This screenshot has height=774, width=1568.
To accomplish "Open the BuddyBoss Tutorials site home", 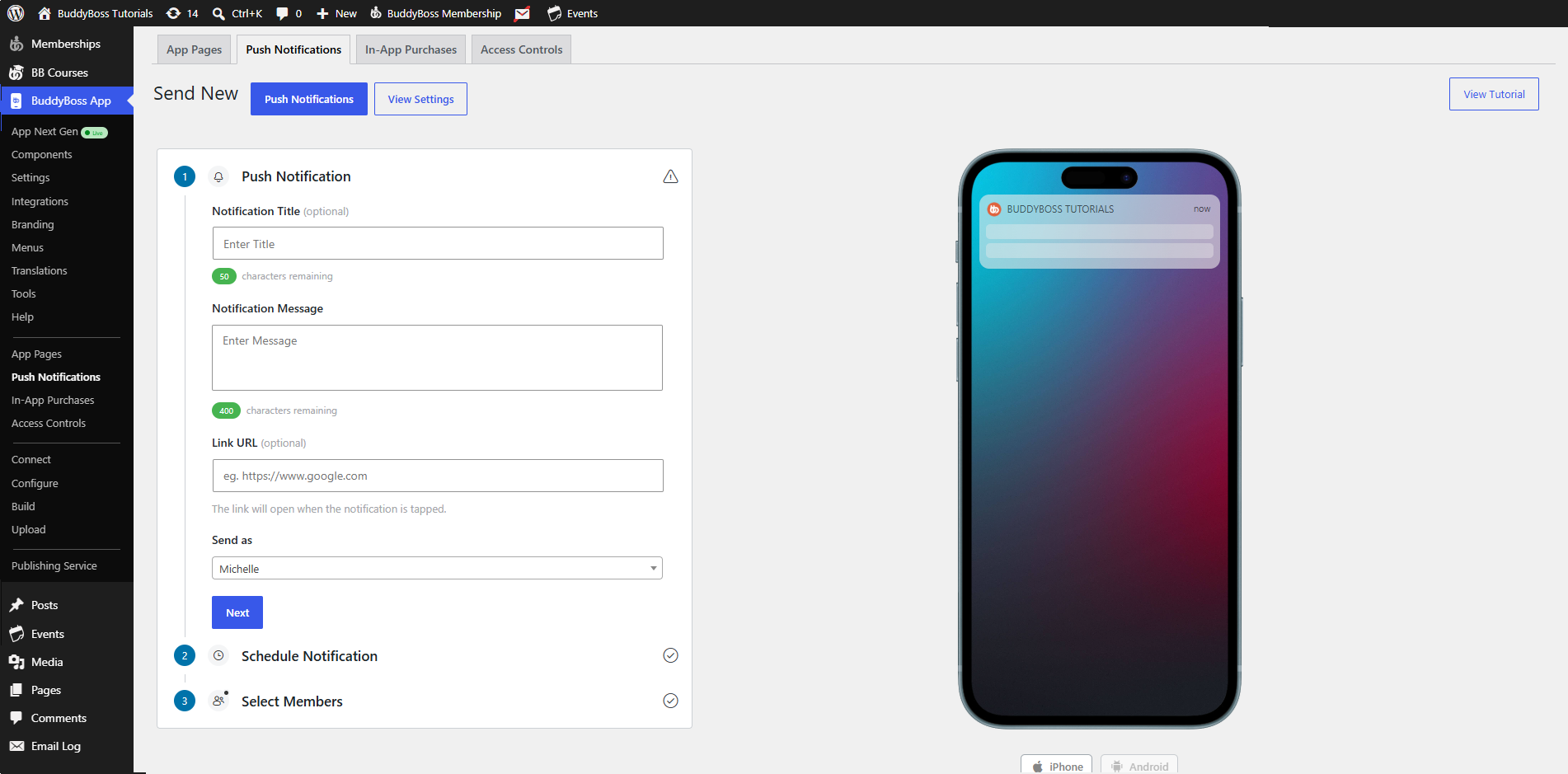I will (x=96, y=13).
